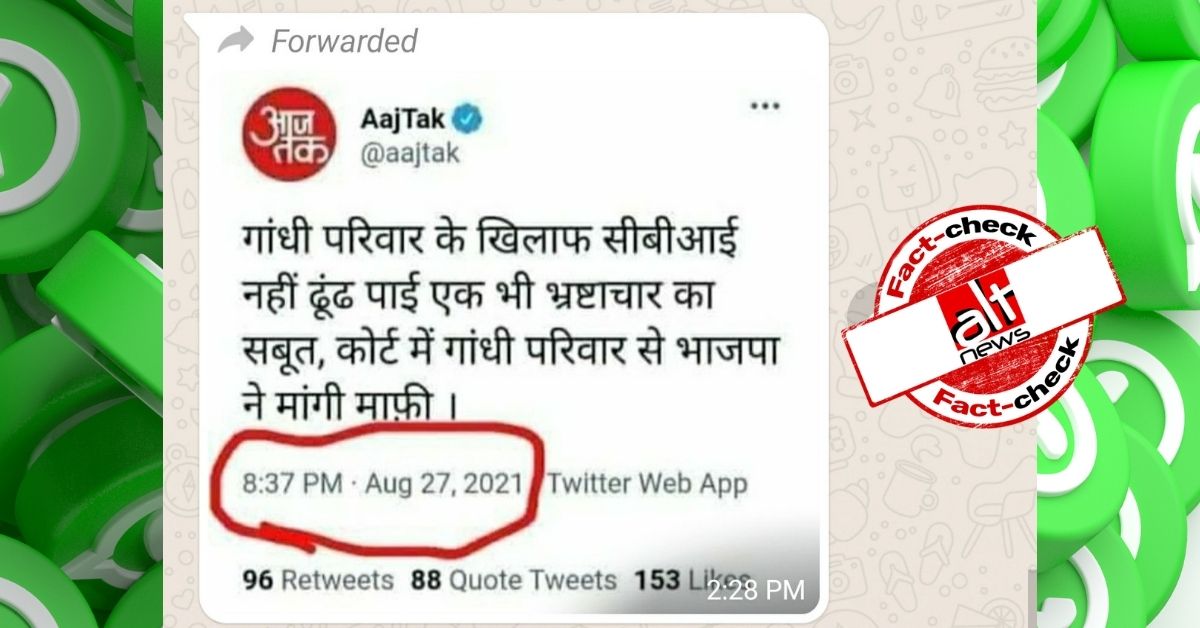Open the Twitter Web App source link
1200x628 pixels.
tap(647, 484)
